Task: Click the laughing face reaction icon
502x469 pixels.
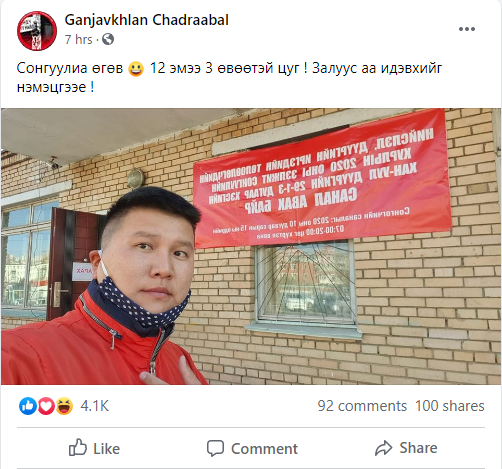Action: pos(64,406)
